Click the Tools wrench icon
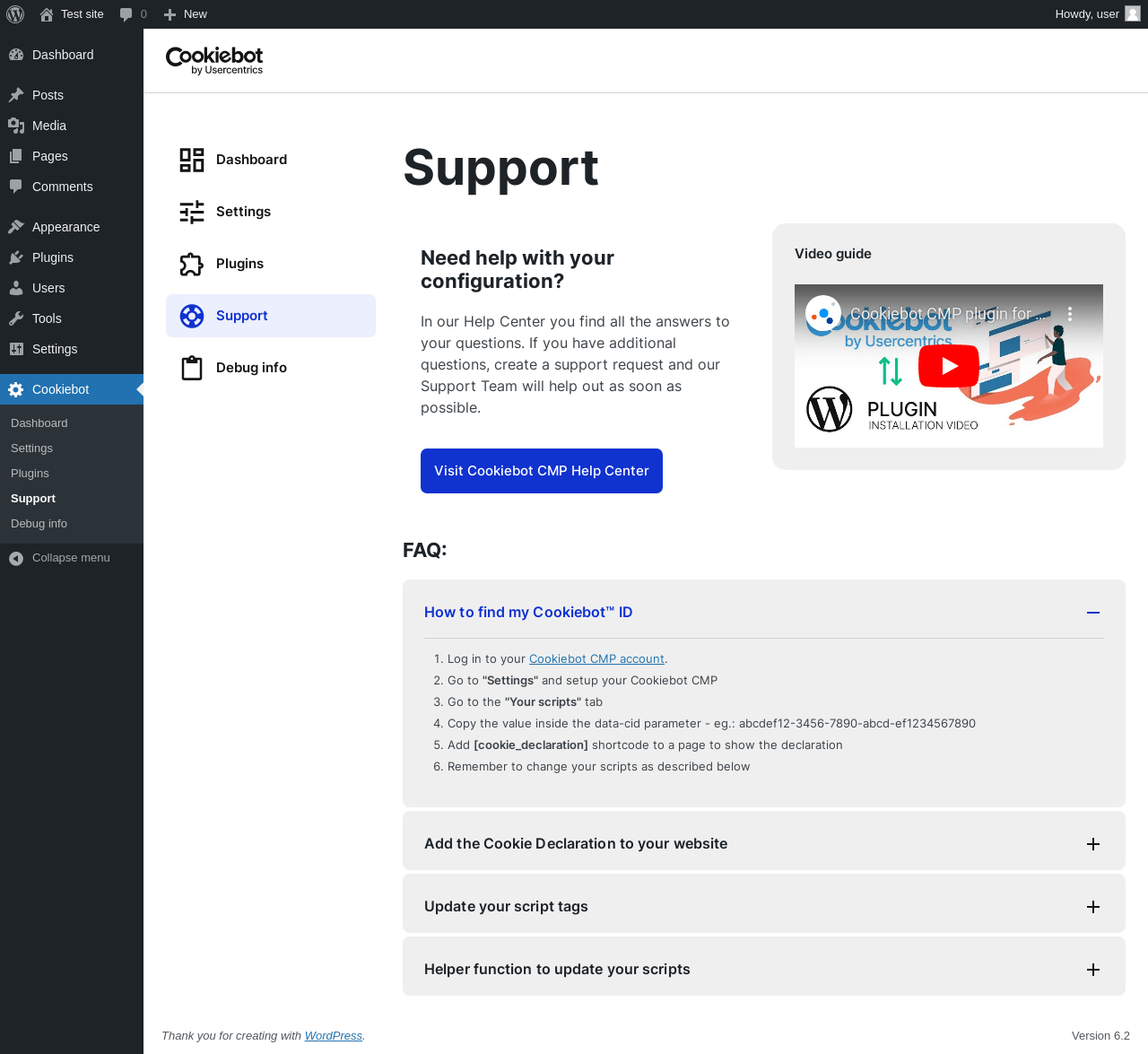This screenshot has height=1054, width=1148. click(x=16, y=318)
